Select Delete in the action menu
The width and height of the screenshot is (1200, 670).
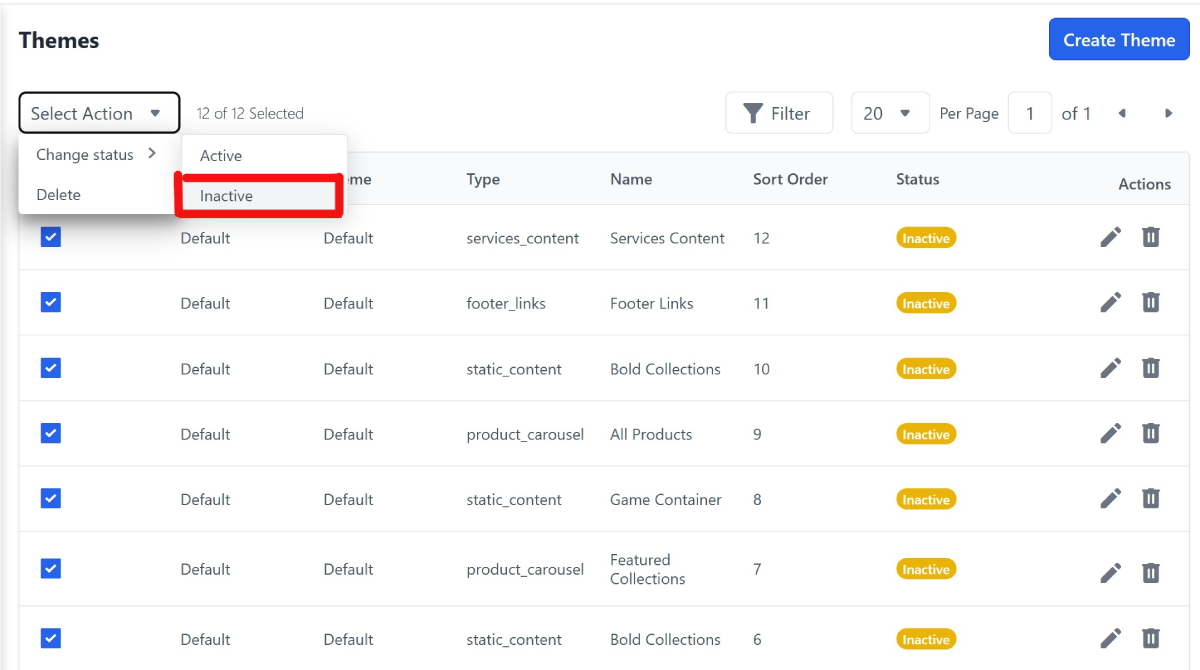click(59, 195)
